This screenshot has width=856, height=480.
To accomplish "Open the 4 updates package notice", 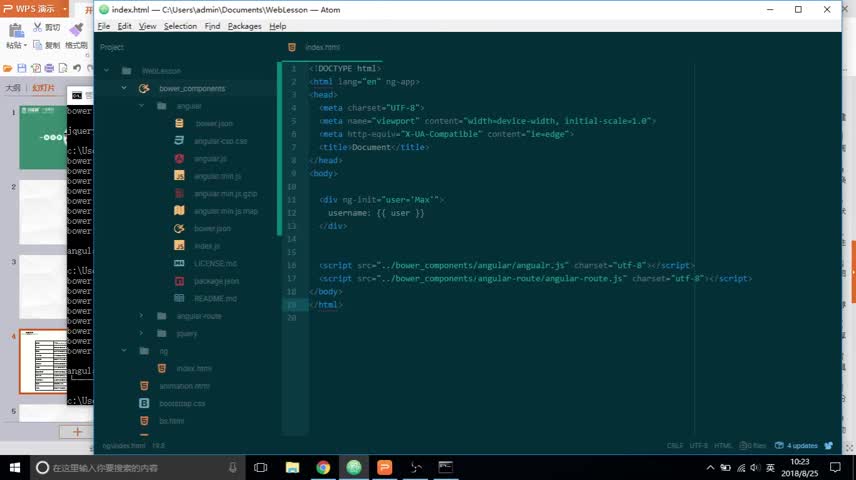I will [796, 446].
